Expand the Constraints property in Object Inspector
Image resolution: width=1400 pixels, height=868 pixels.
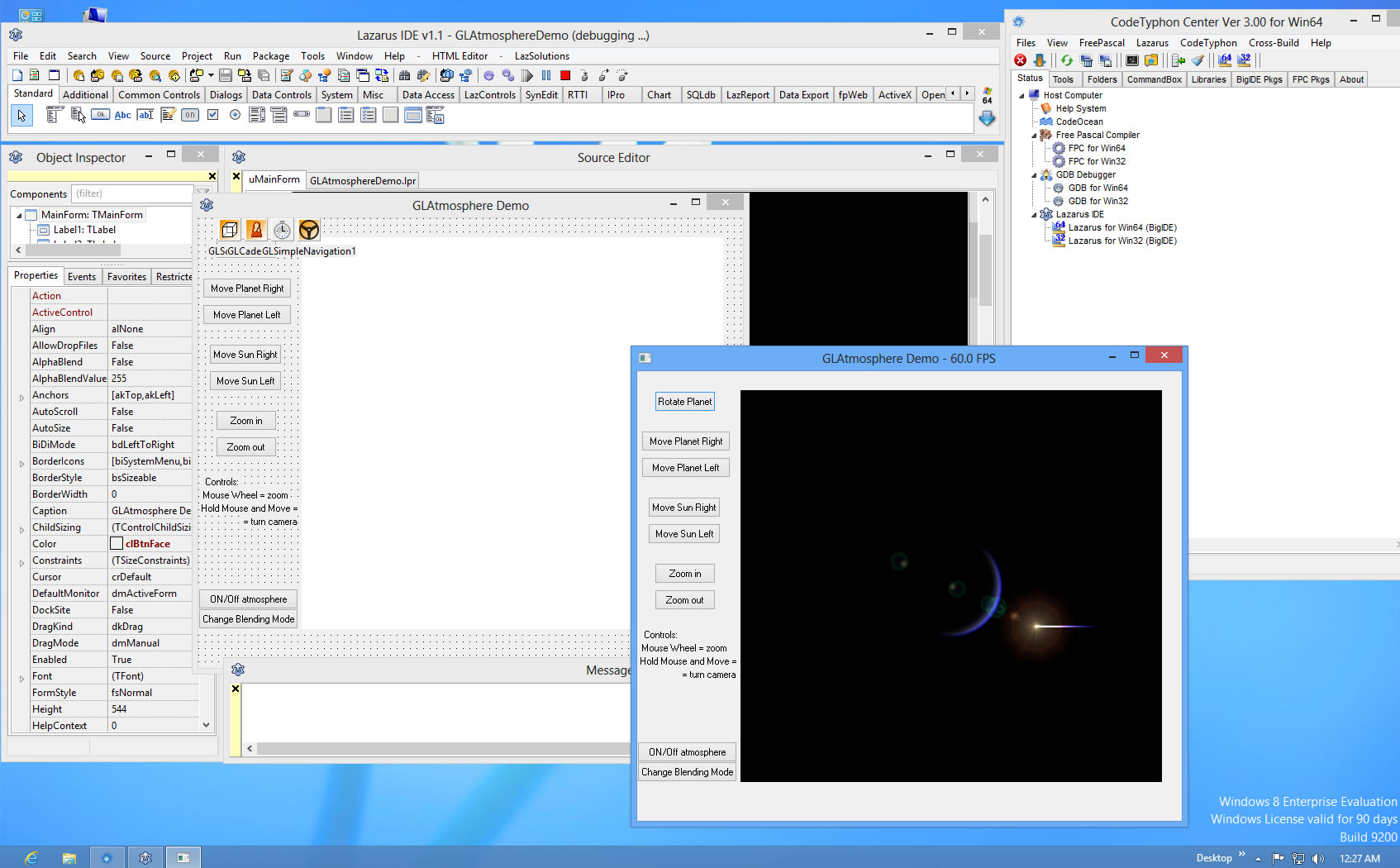tap(21, 563)
